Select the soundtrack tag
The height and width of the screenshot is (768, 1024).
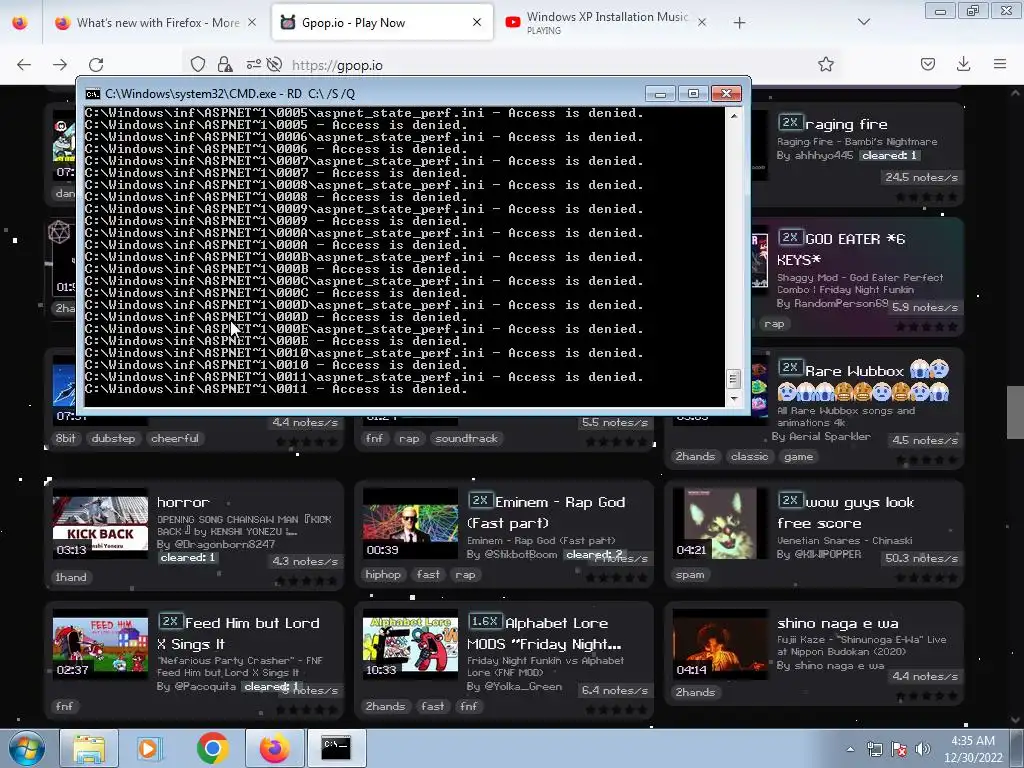466,438
